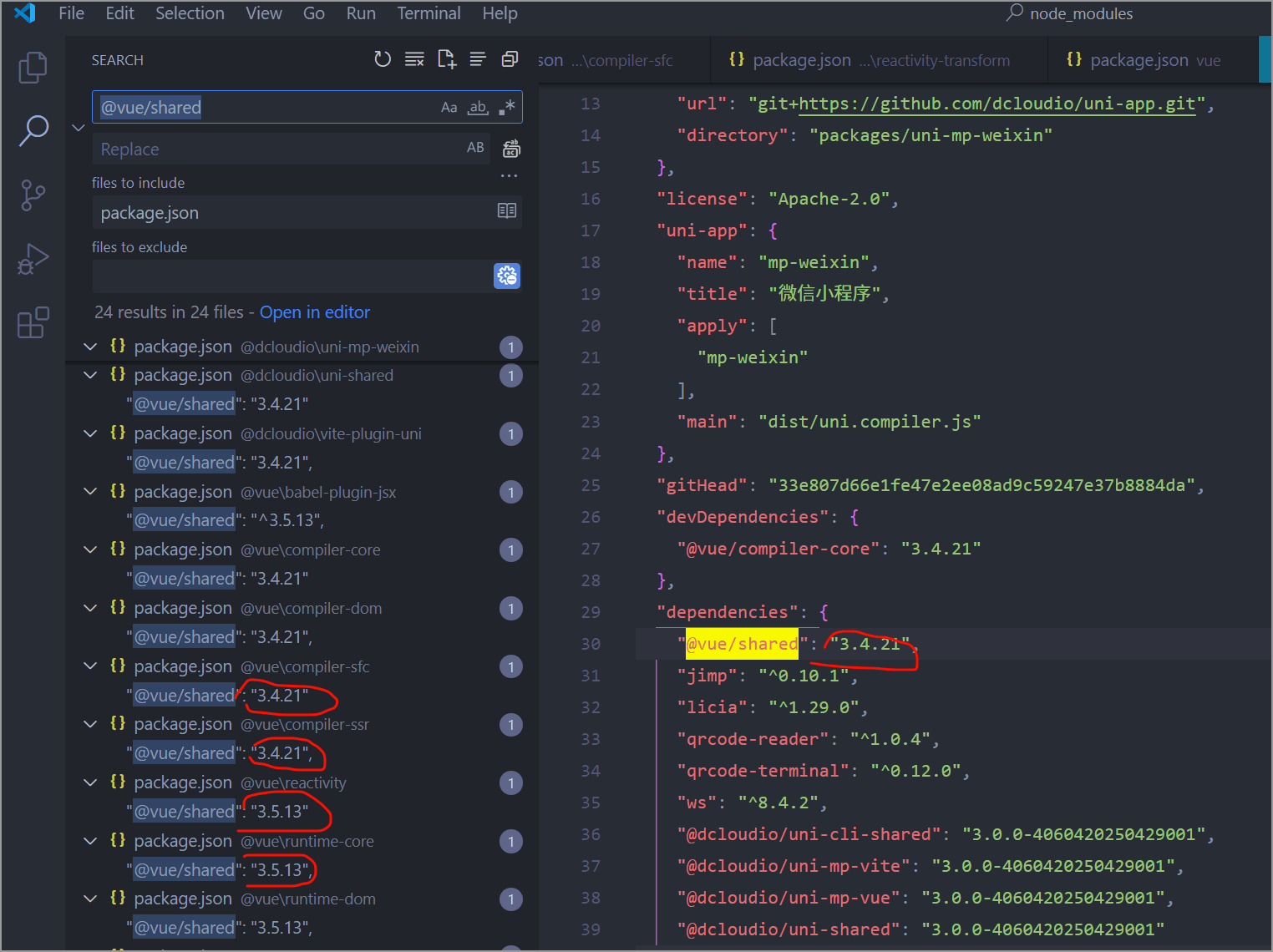The height and width of the screenshot is (952, 1273).
Task: Open the Help menu
Action: (500, 13)
